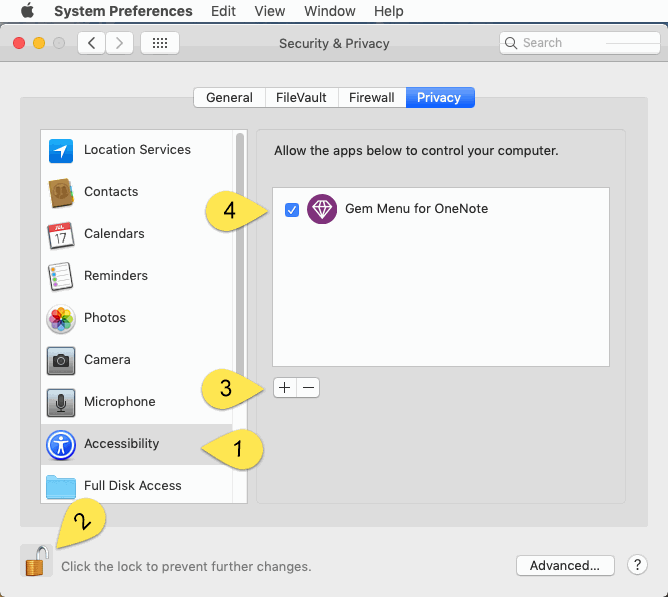The width and height of the screenshot is (668, 597).
Task: Open the Edit menu
Action: tap(223, 11)
